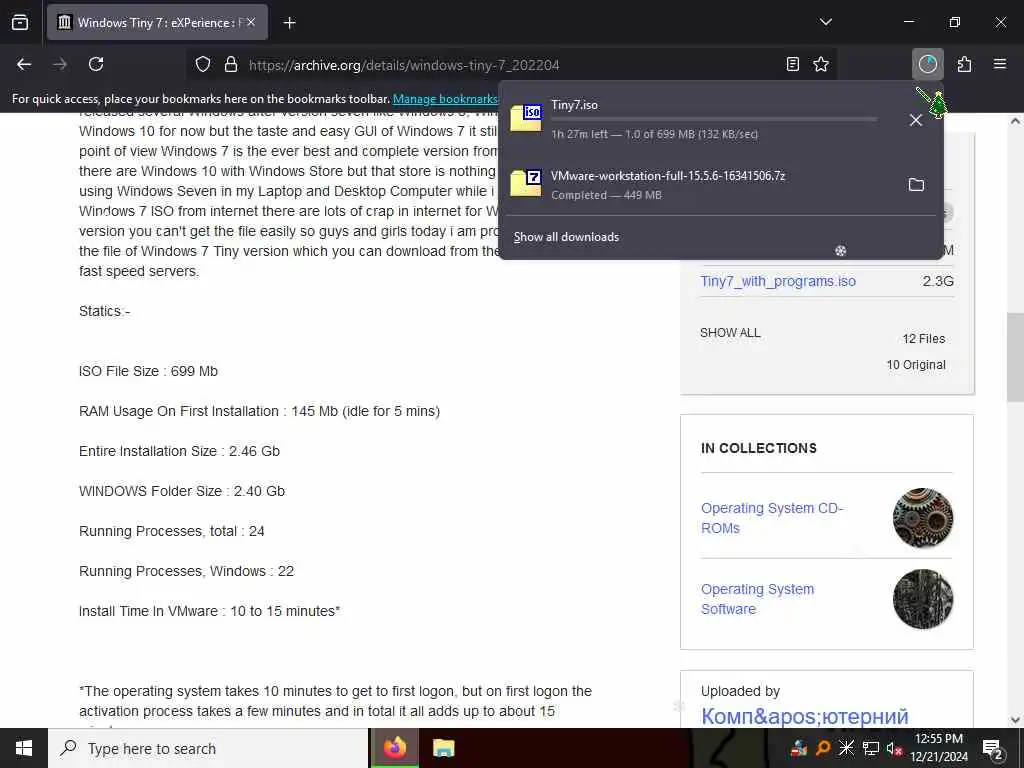This screenshot has height=768, width=1024.
Task: Go back to the previous page
Action: (24, 64)
